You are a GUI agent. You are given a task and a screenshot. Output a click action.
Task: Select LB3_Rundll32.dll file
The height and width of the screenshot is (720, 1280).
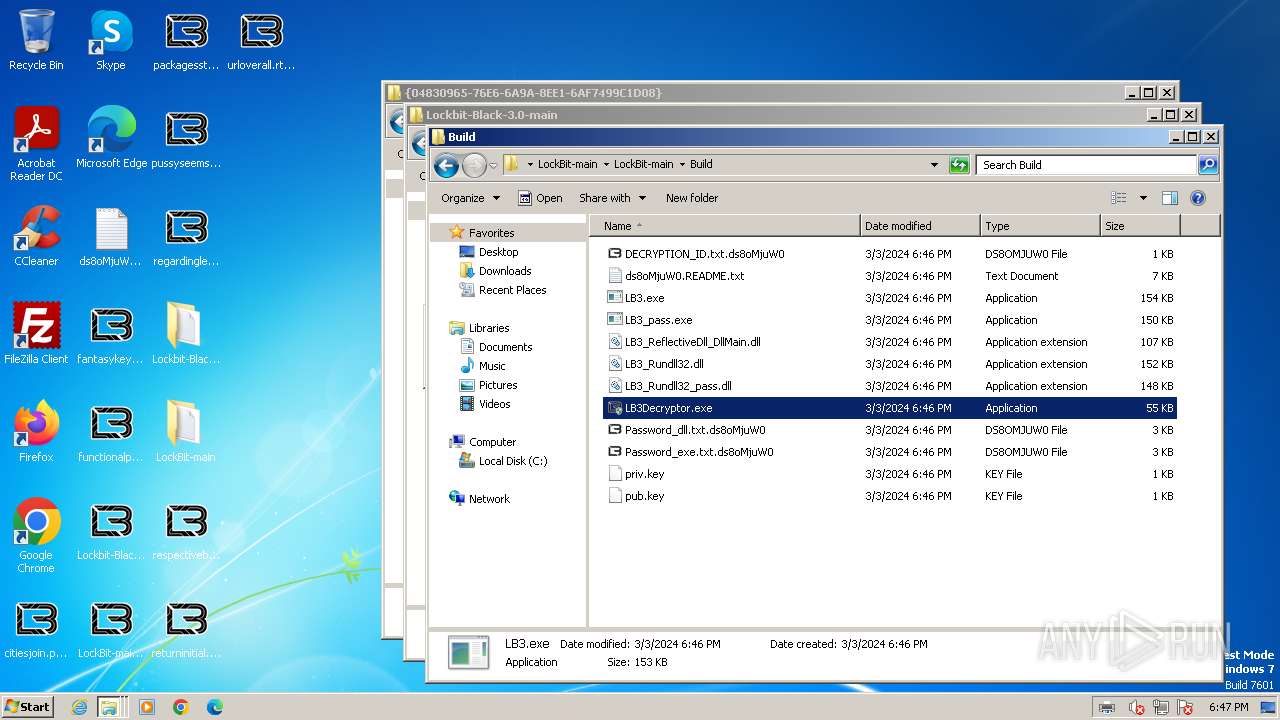(x=890, y=364)
